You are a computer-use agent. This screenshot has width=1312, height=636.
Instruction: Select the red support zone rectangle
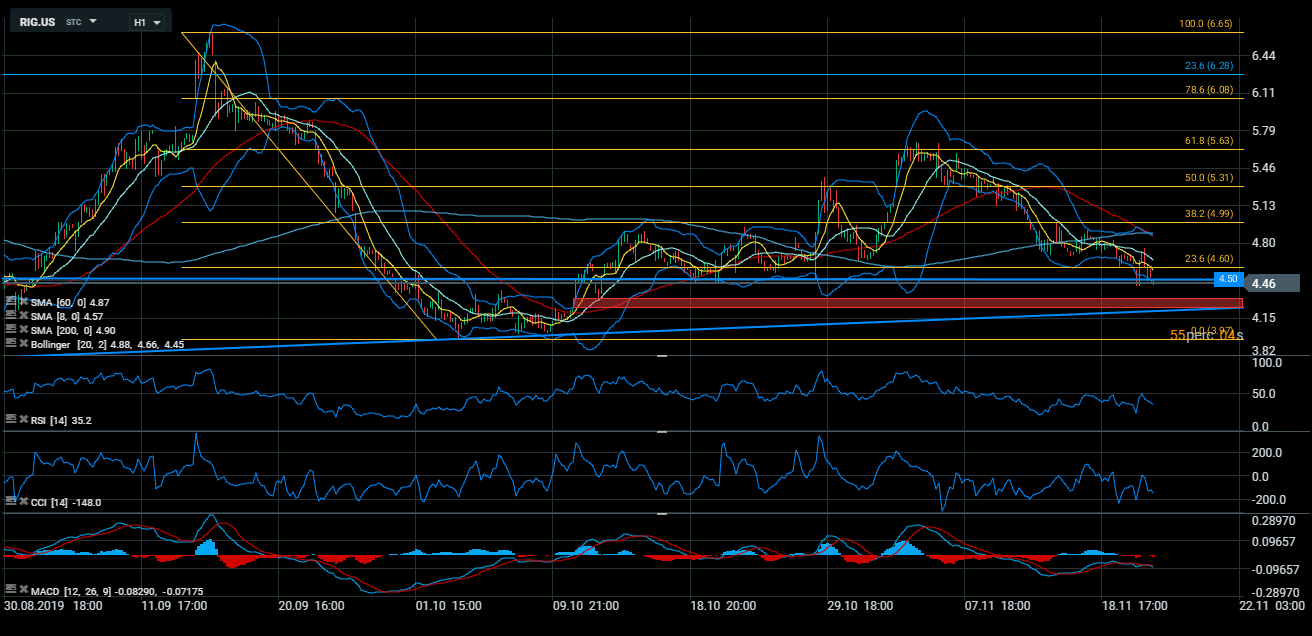pyautogui.click(x=900, y=303)
